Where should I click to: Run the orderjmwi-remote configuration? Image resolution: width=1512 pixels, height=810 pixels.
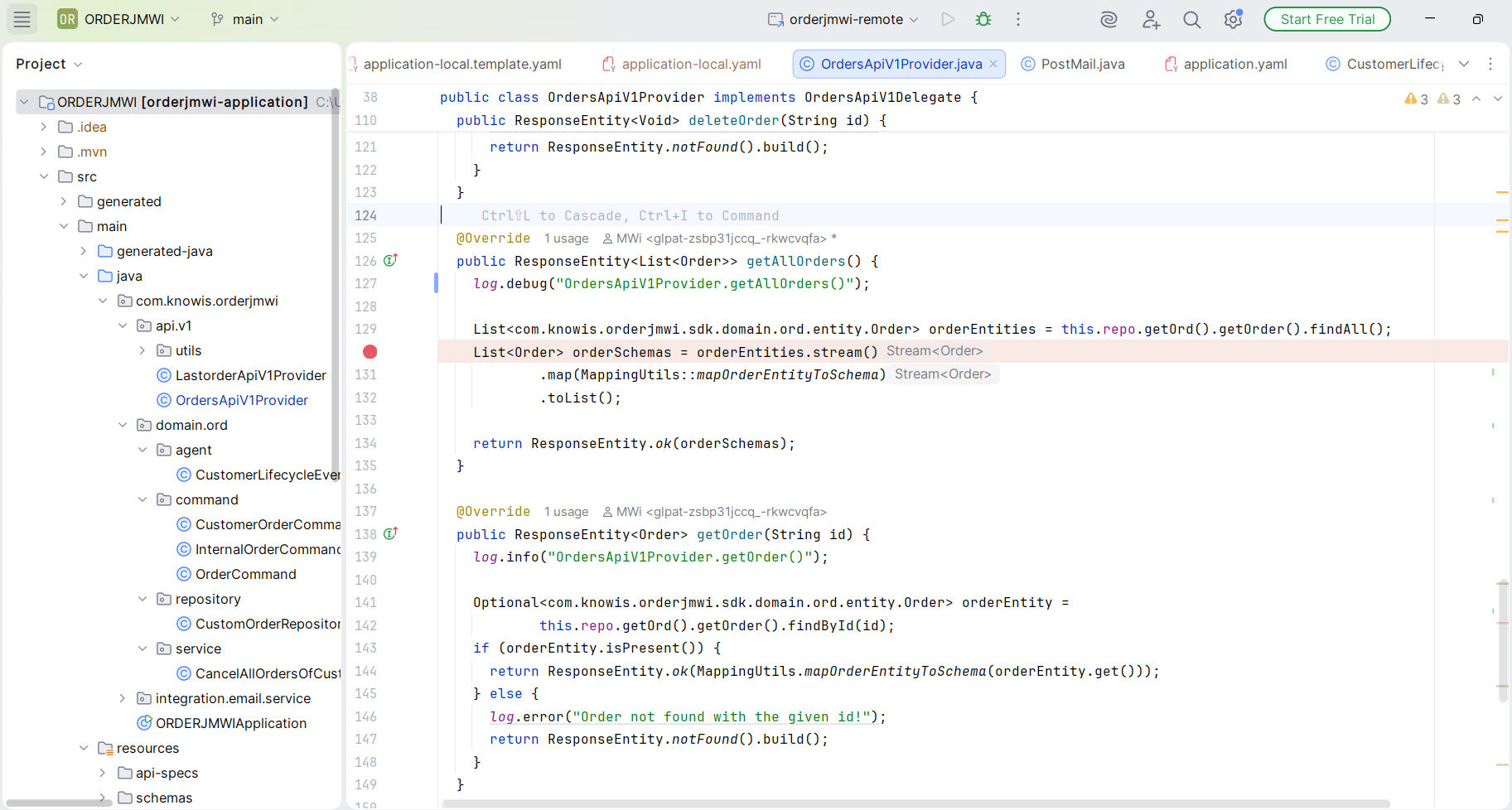(947, 19)
